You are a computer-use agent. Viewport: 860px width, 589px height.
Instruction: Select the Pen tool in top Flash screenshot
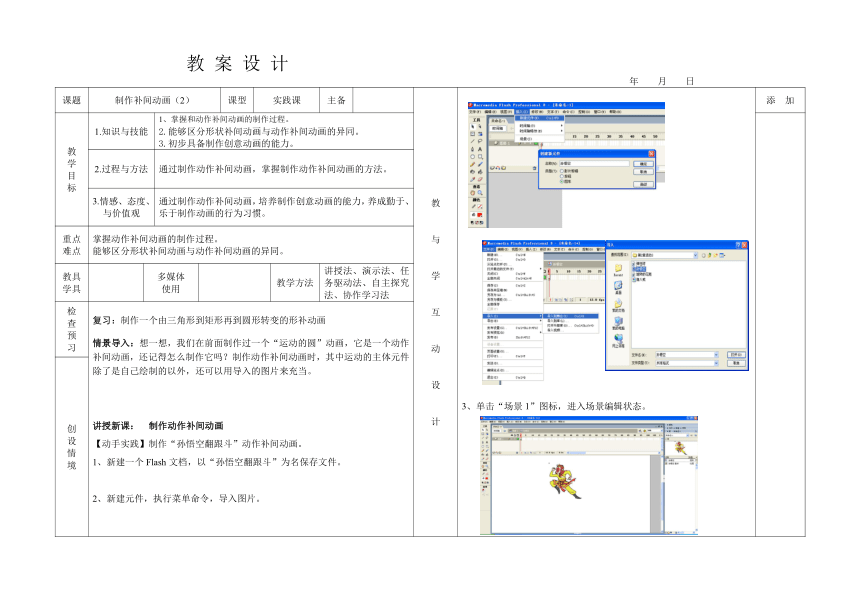472,149
